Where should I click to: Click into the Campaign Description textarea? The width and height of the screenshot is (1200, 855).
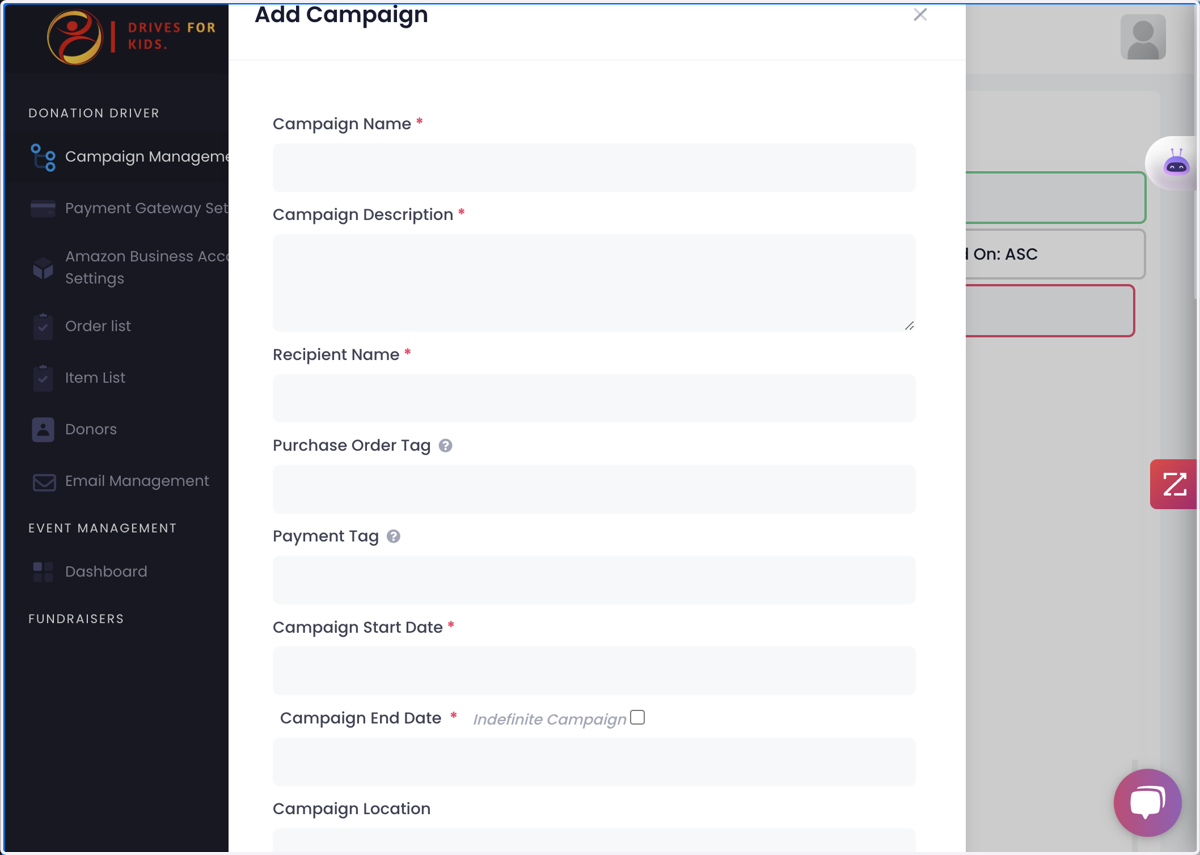594,283
